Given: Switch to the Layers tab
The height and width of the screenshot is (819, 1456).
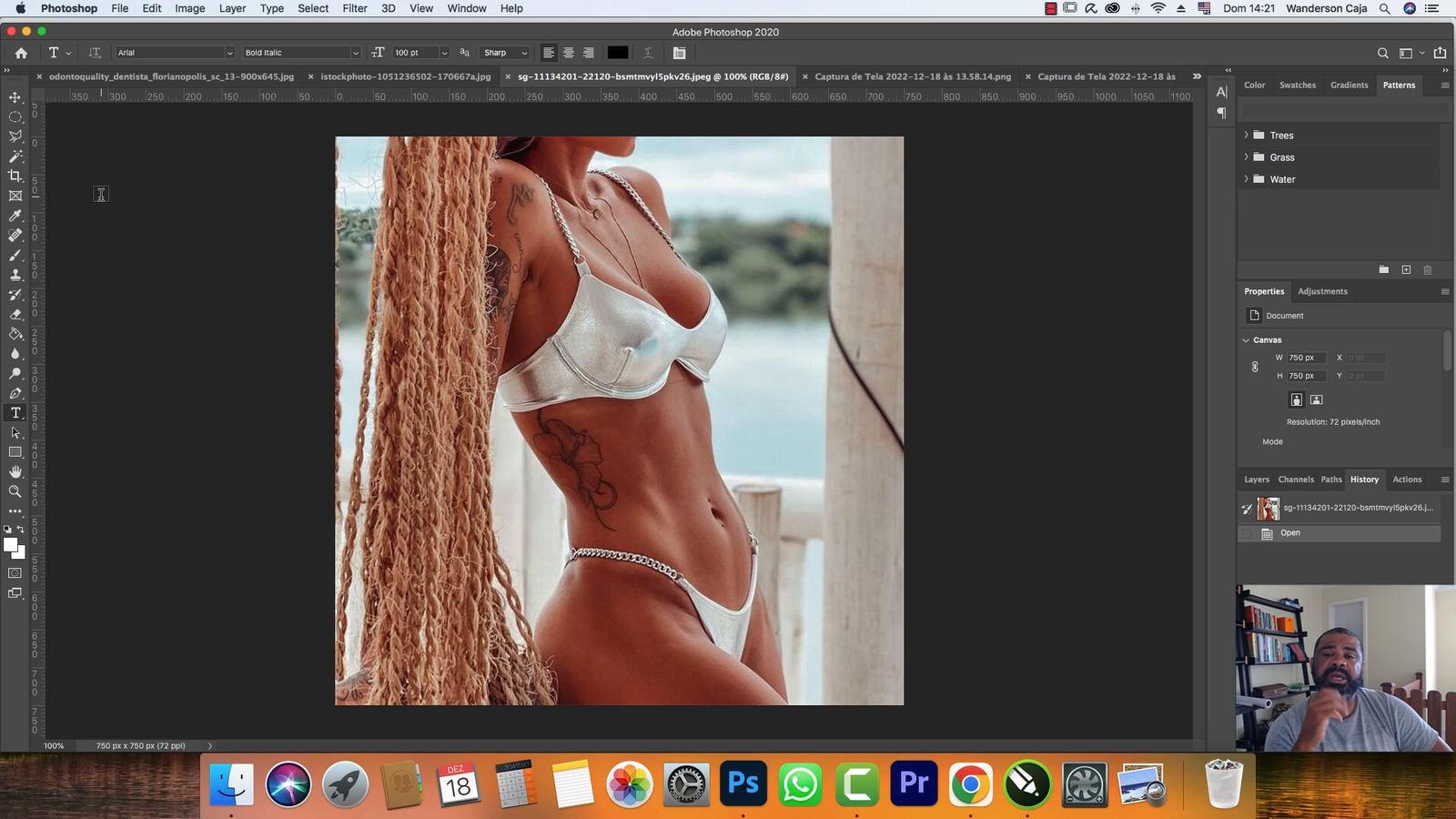Looking at the screenshot, I should [x=1257, y=480].
